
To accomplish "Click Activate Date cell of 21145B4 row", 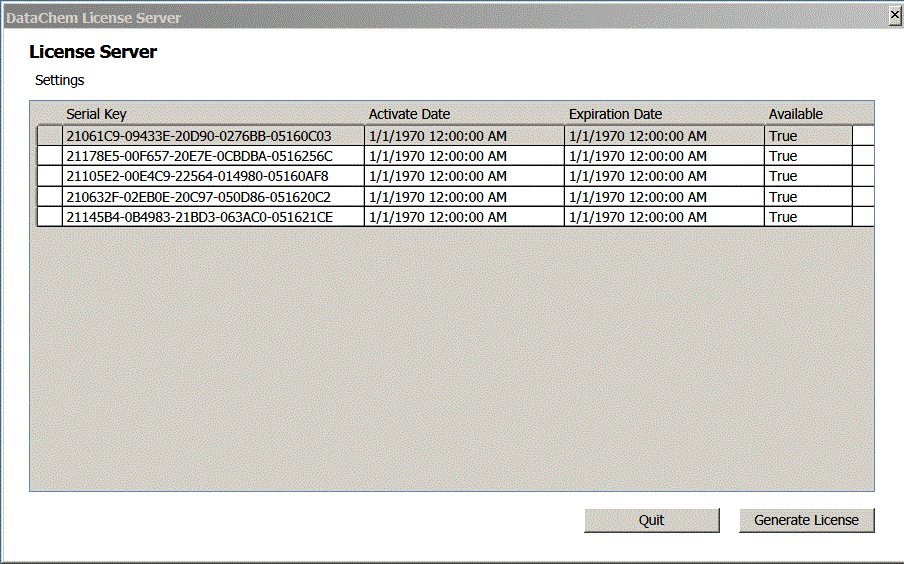I will (464, 217).
